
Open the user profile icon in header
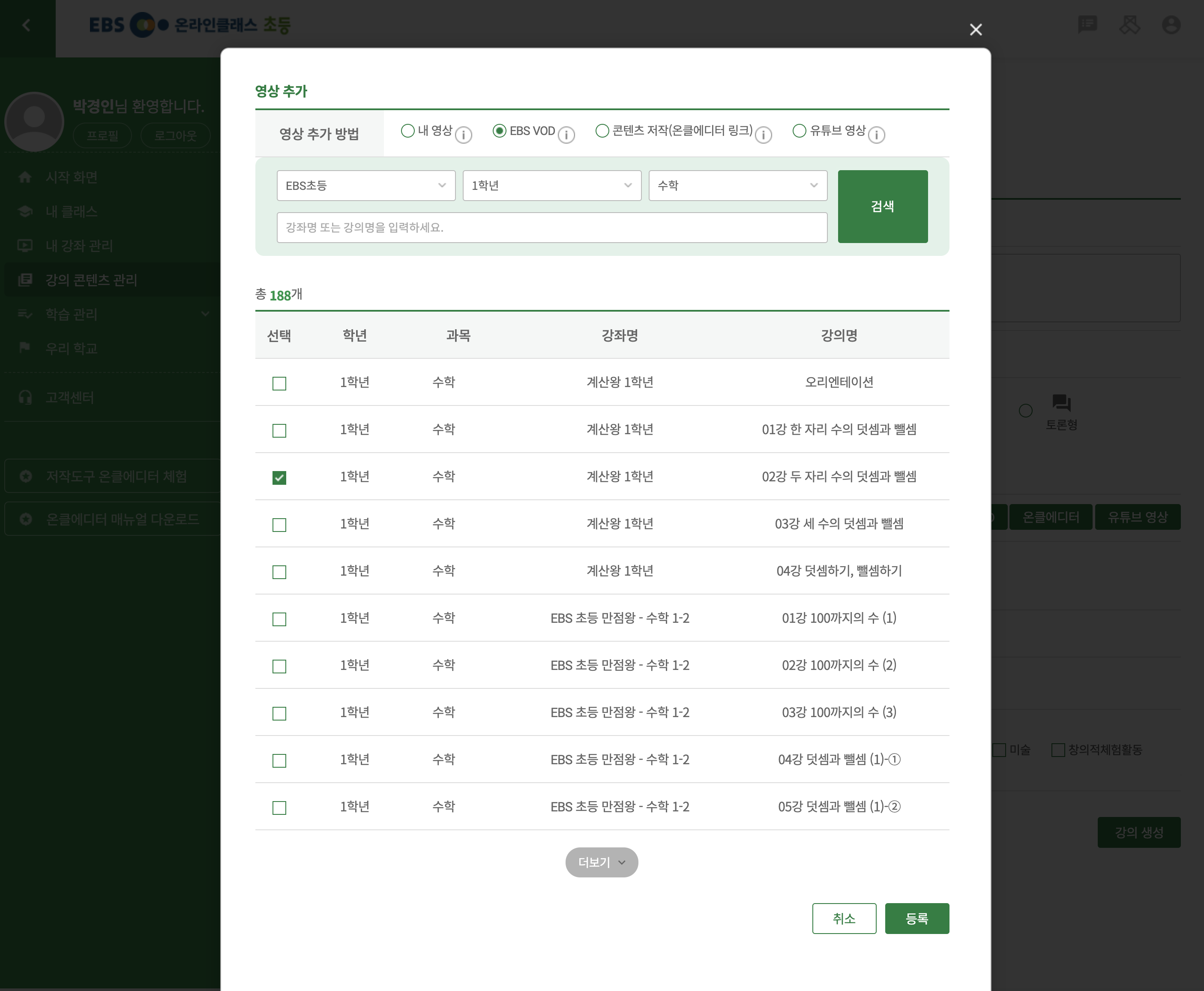(x=1171, y=25)
